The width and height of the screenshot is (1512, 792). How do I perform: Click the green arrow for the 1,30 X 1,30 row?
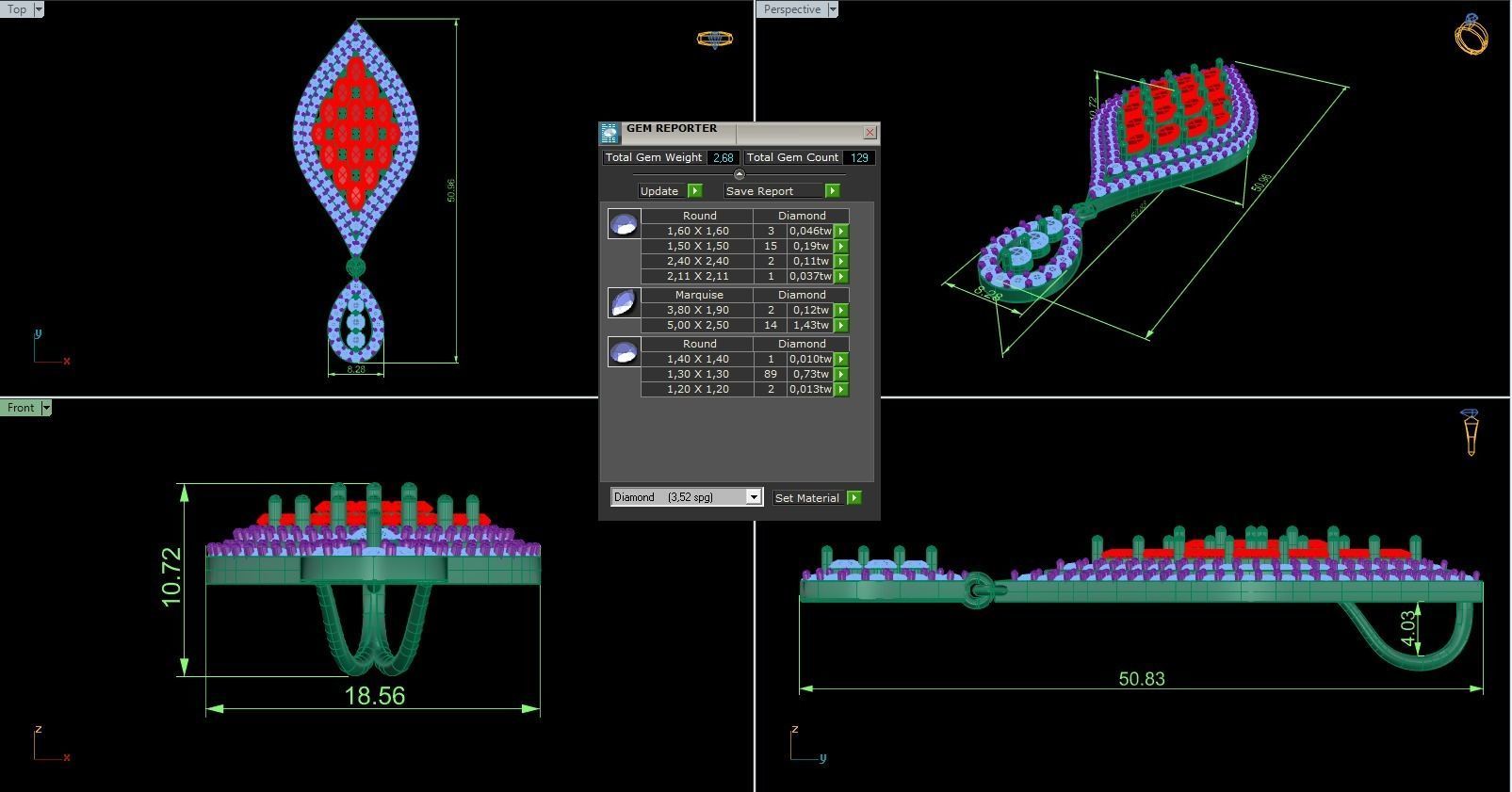click(x=841, y=374)
